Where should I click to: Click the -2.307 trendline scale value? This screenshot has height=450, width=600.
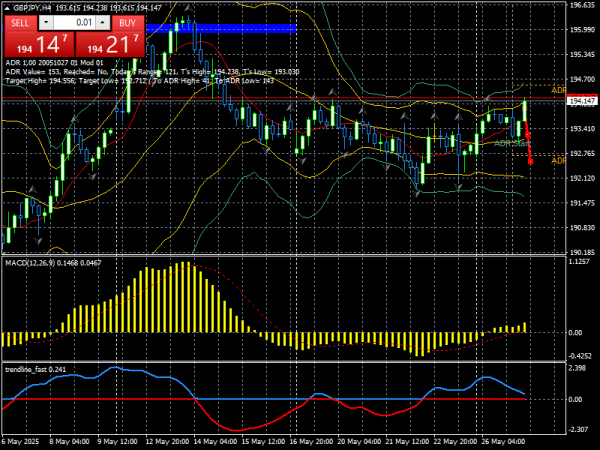pos(579,429)
